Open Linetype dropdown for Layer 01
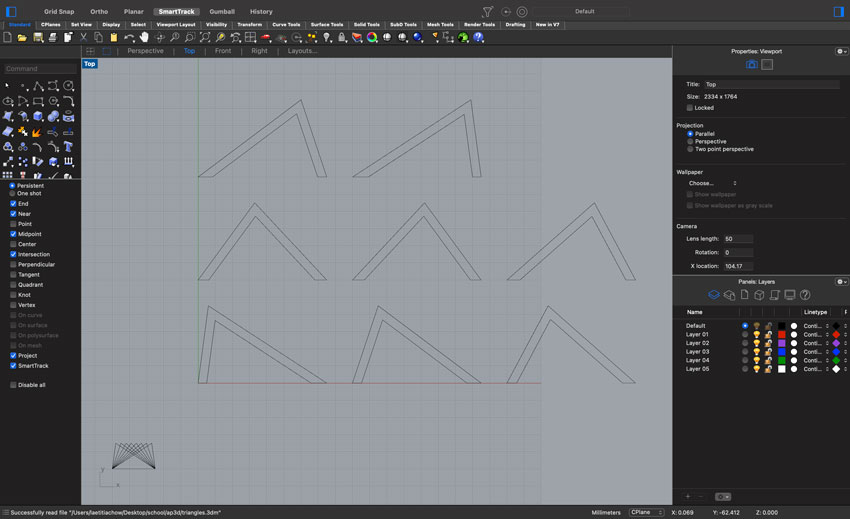Image resolution: width=850 pixels, height=519 pixels. pyautogui.click(x=816, y=334)
